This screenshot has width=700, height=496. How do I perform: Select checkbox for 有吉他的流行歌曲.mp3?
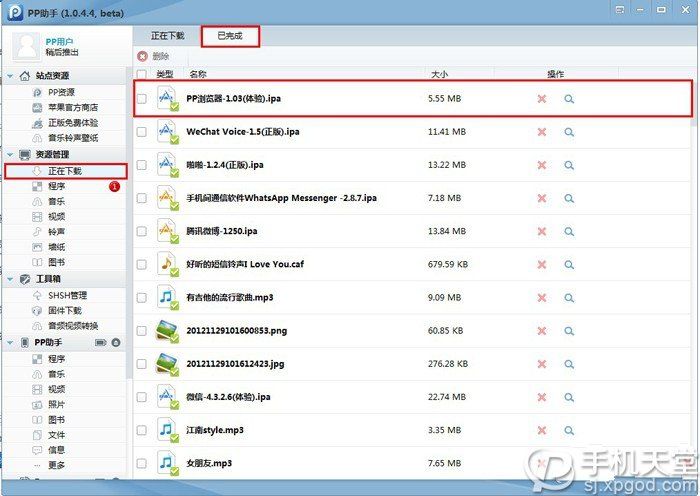(142, 297)
